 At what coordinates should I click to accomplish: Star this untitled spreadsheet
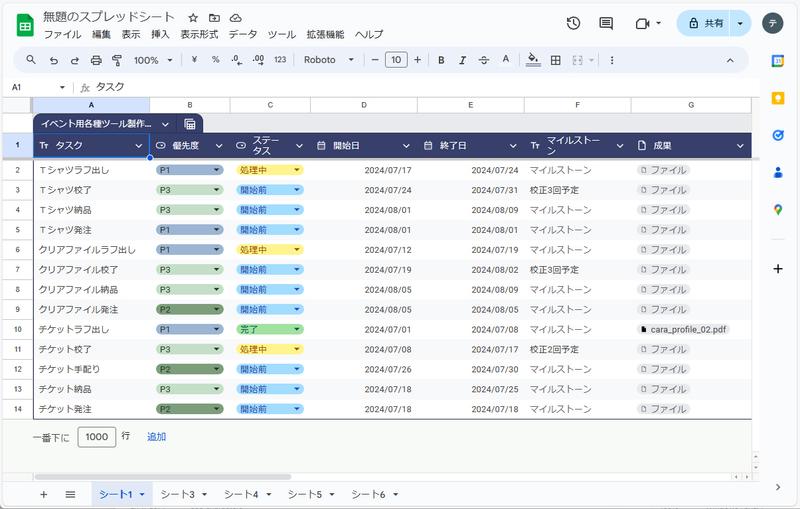coord(192,18)
